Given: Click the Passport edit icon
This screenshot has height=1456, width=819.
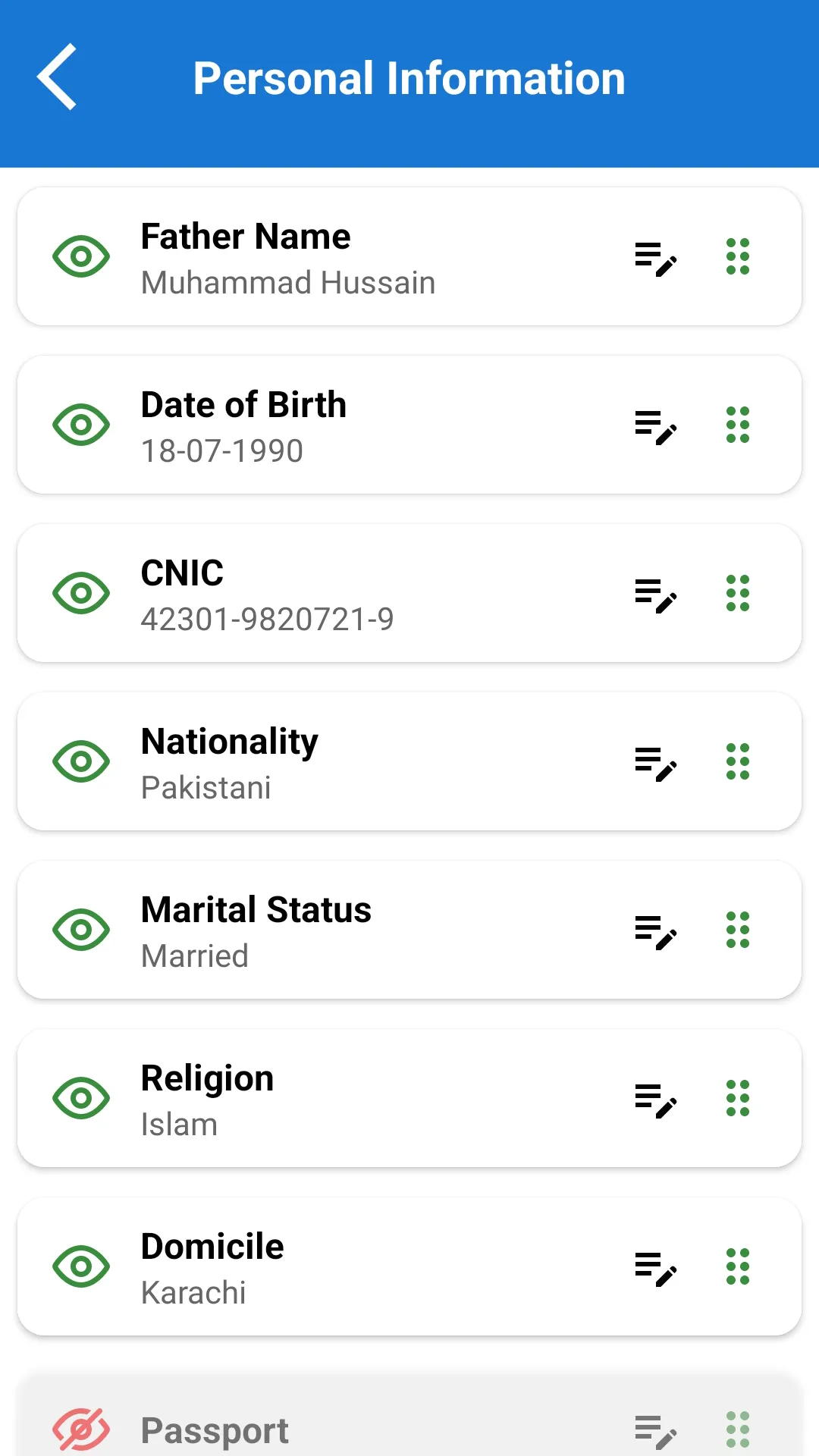Looking at the screenshot, I should pyautogui.click(x=655, y=1432).
